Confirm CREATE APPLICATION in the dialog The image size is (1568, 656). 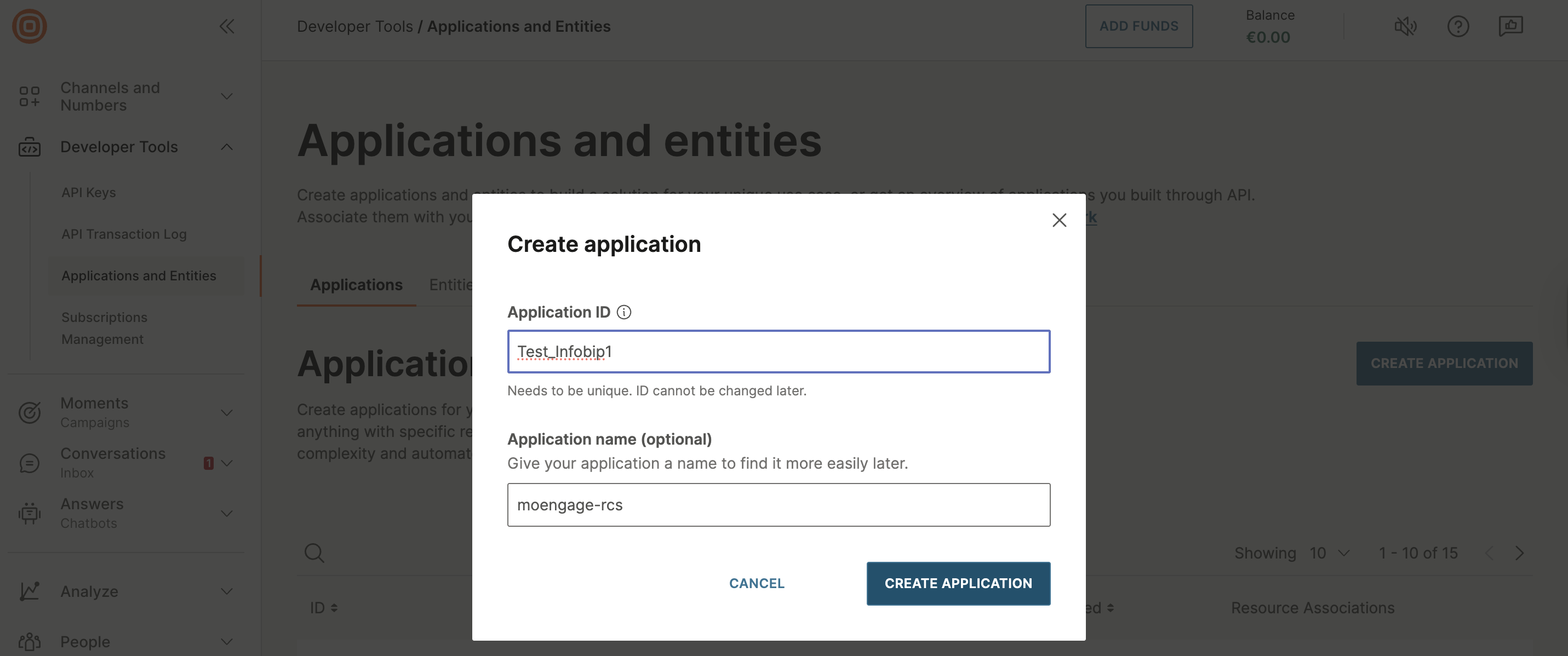point(958,583)
